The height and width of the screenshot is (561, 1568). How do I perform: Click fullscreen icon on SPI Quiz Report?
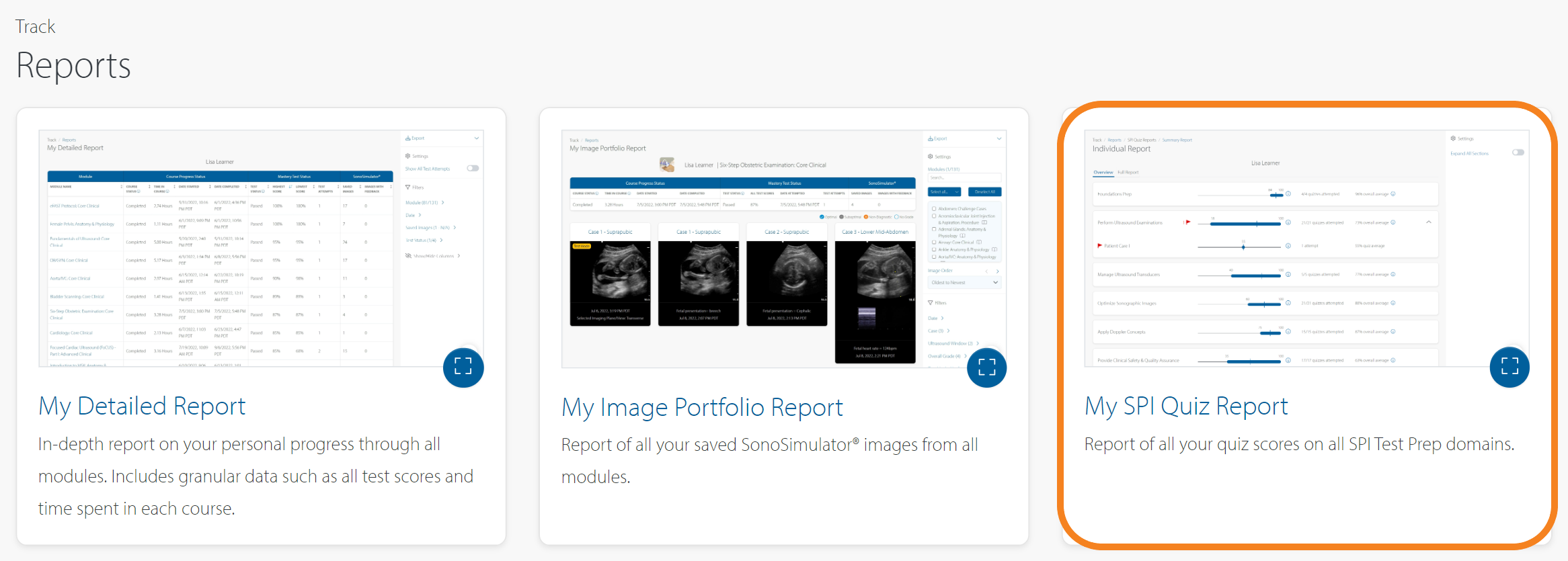(1510, 367)
